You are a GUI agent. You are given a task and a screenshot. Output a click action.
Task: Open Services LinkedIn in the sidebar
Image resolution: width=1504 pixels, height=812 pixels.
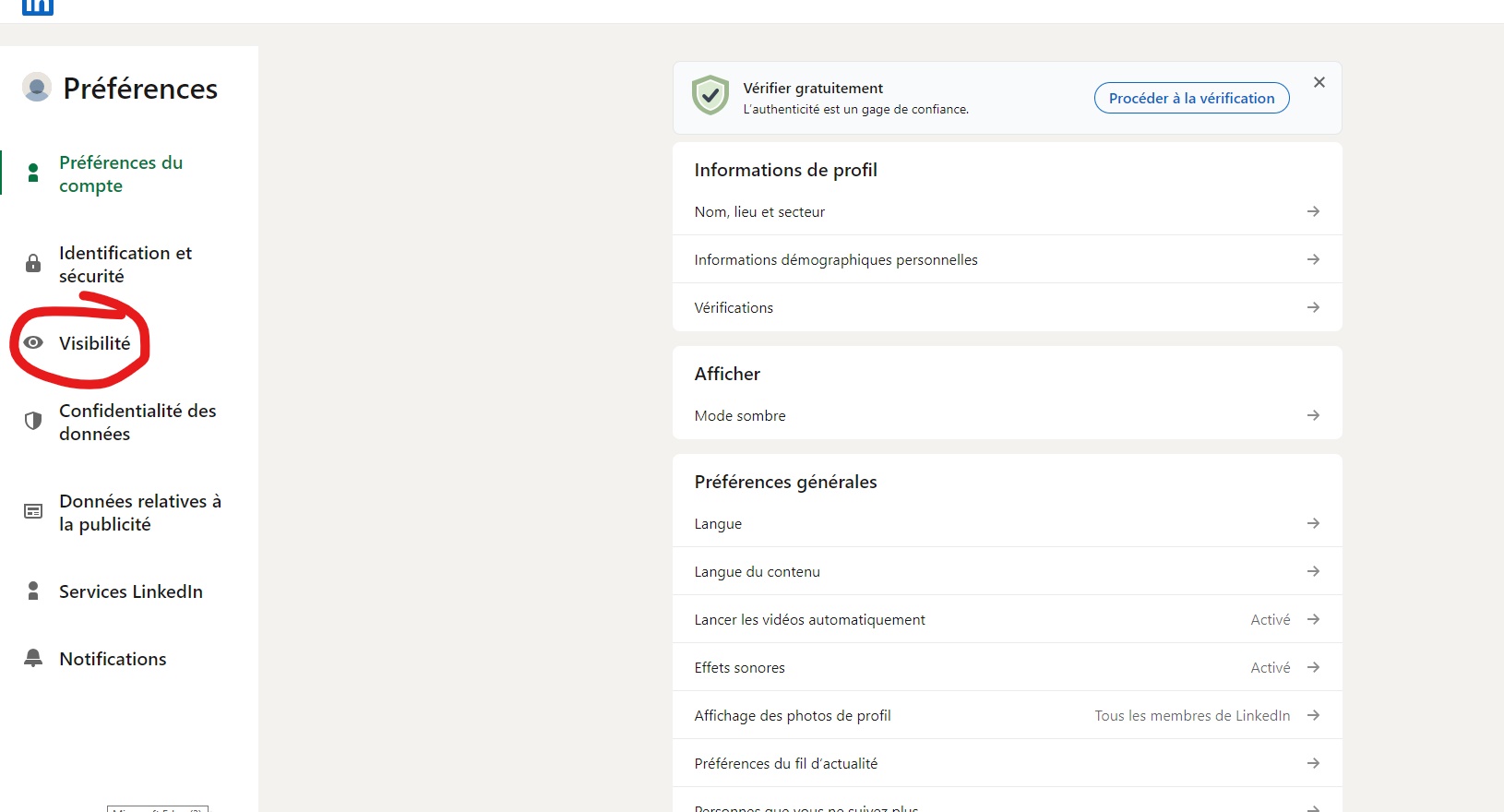pyautogui.click(x=130, y=591)
